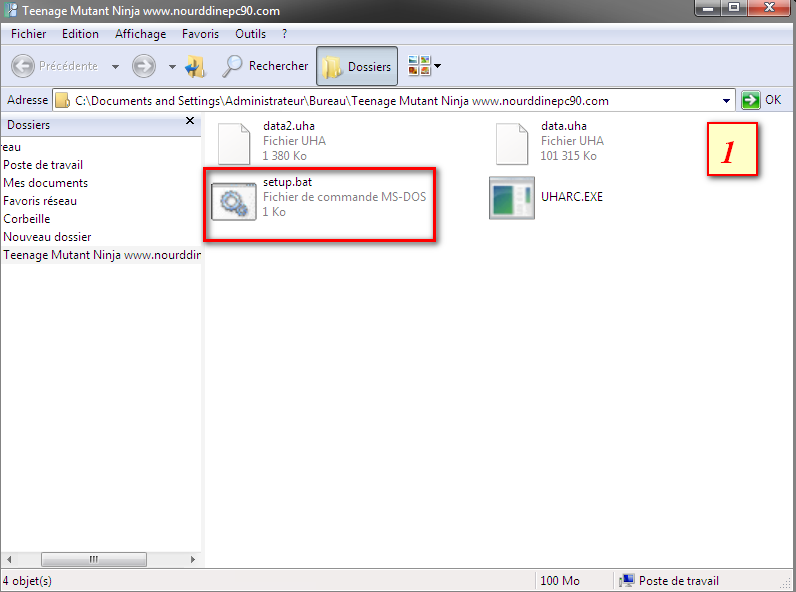Toggle the Dossiers folders pane button
This screenshot has height=592, width=796.
coord(357,67)
